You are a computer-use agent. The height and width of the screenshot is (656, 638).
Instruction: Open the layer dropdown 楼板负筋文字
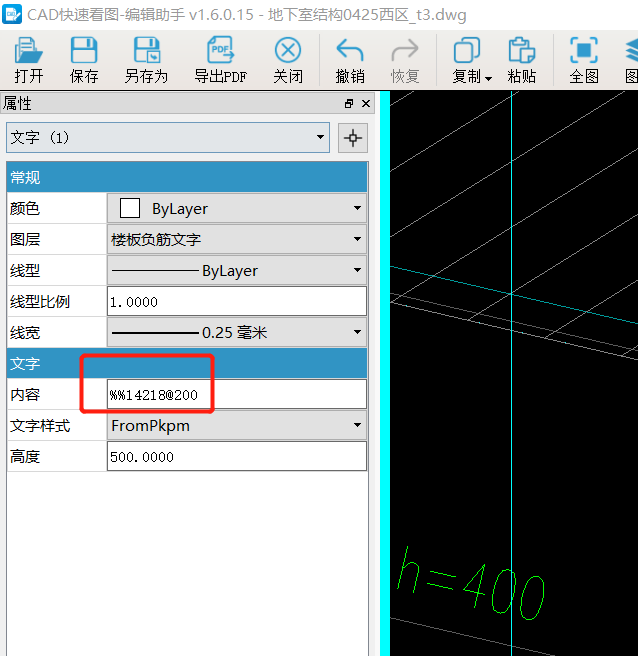coord(357,239)
